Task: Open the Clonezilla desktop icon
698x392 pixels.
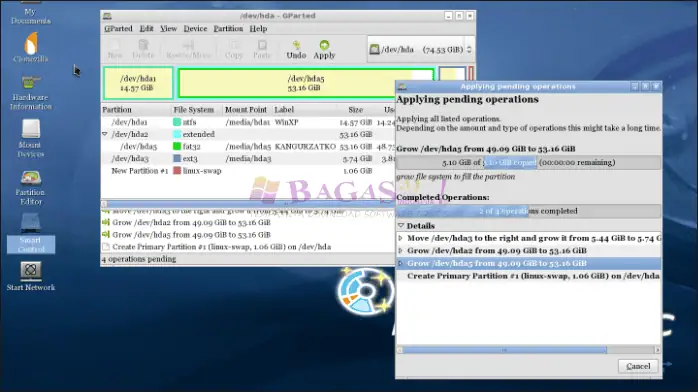Action: tap(30, 47)
